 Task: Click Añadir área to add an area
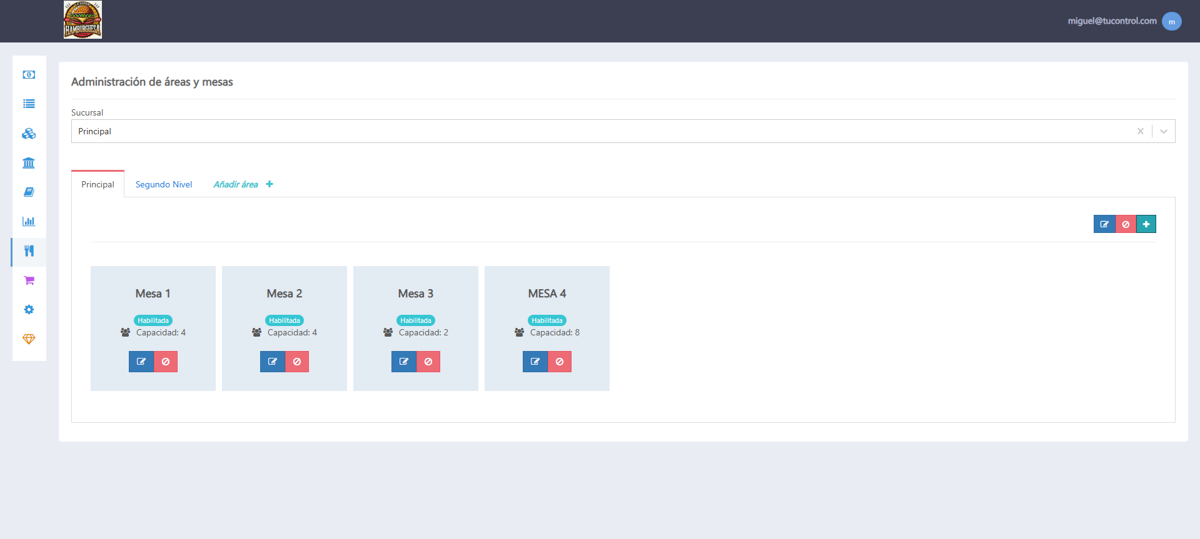(x=236, y=184)
